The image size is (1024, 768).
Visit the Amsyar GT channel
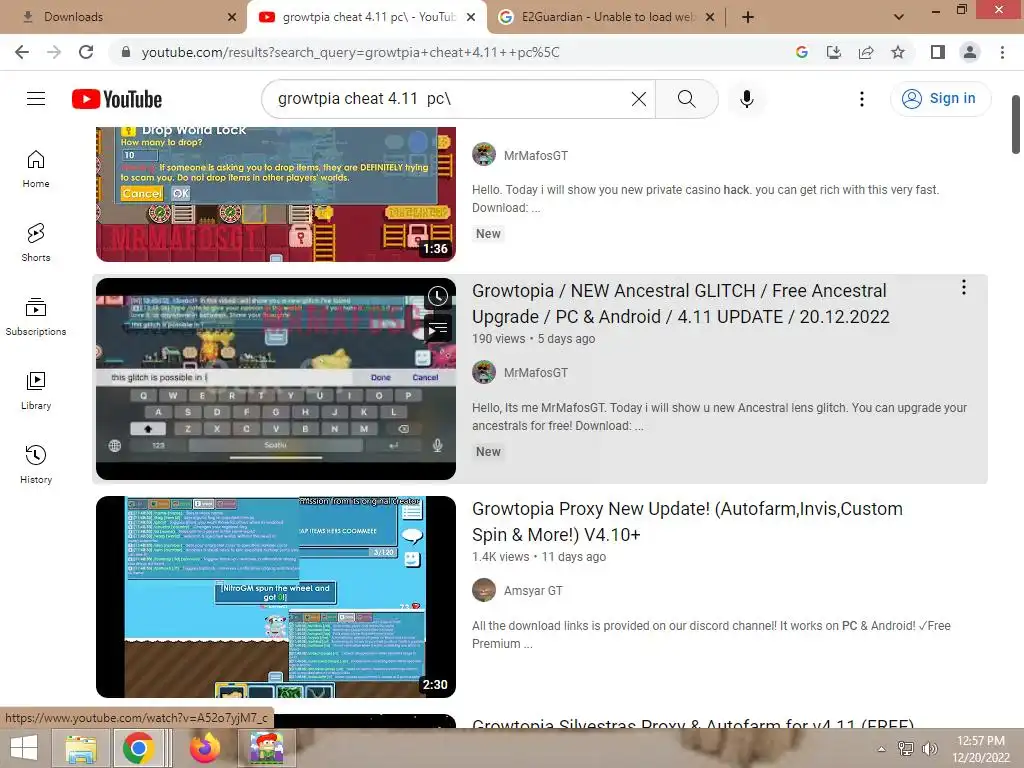pyautogui.click(x=533, y=591)
